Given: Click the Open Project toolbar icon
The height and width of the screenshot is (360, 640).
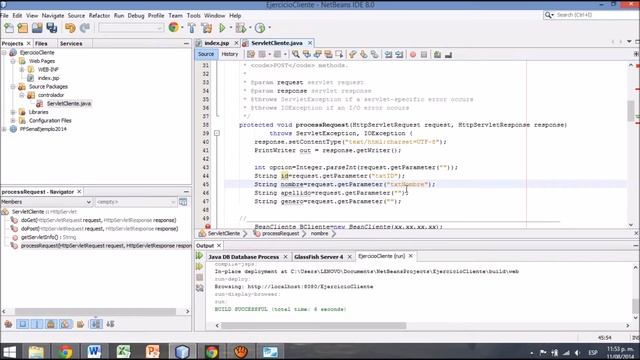Looking at the screenshot, I should [37, 28].
